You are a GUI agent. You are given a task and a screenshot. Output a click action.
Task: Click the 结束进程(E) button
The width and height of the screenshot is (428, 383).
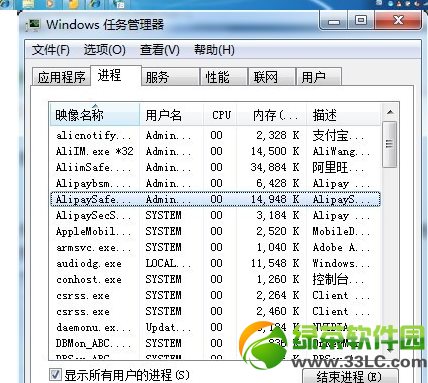click(x=350, y=377)
